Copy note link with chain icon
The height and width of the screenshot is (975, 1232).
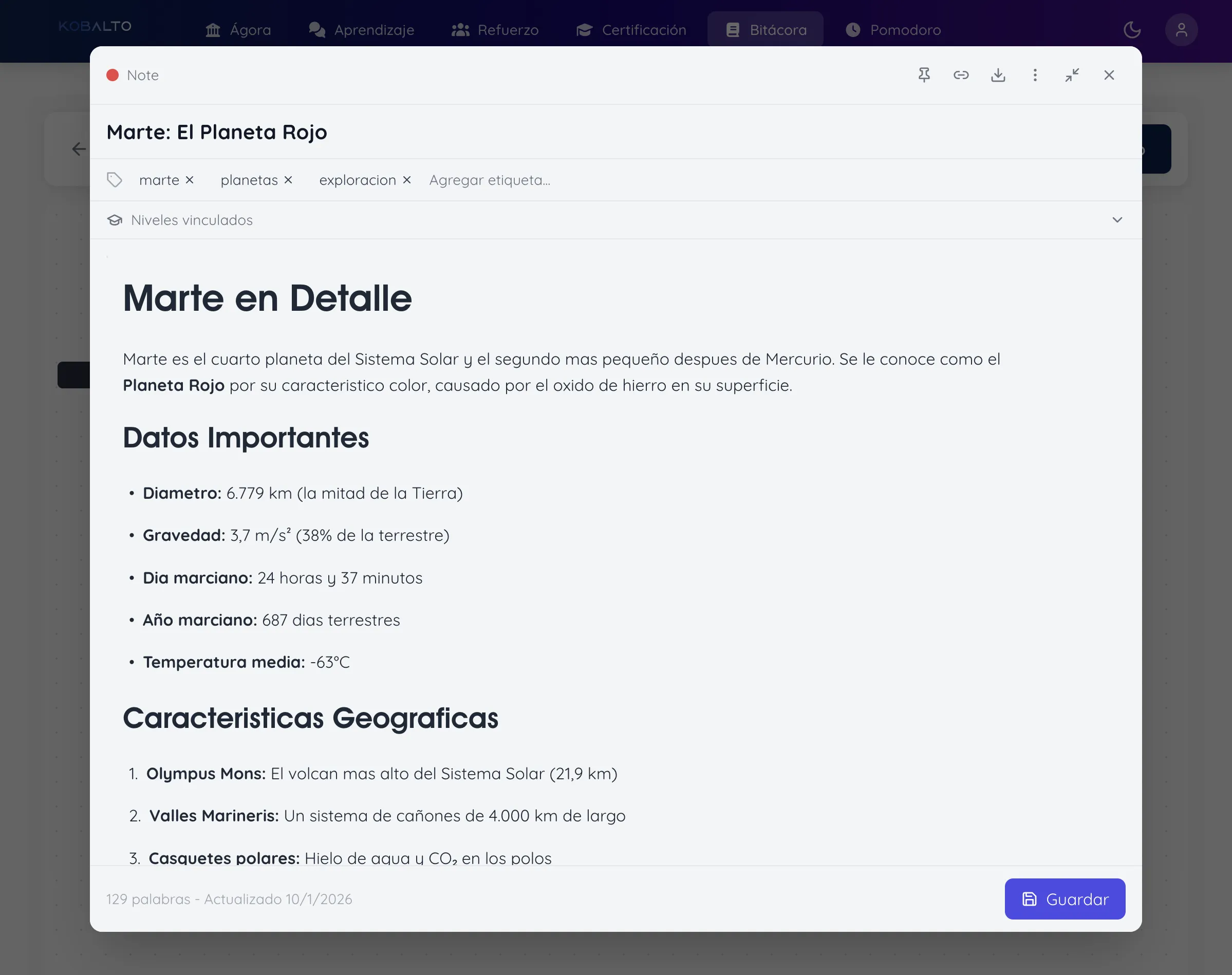click(961, 76)
